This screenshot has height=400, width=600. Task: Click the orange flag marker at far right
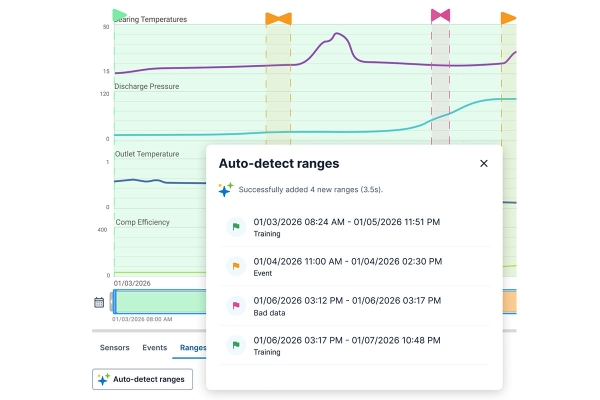click(x=508, y=18)
